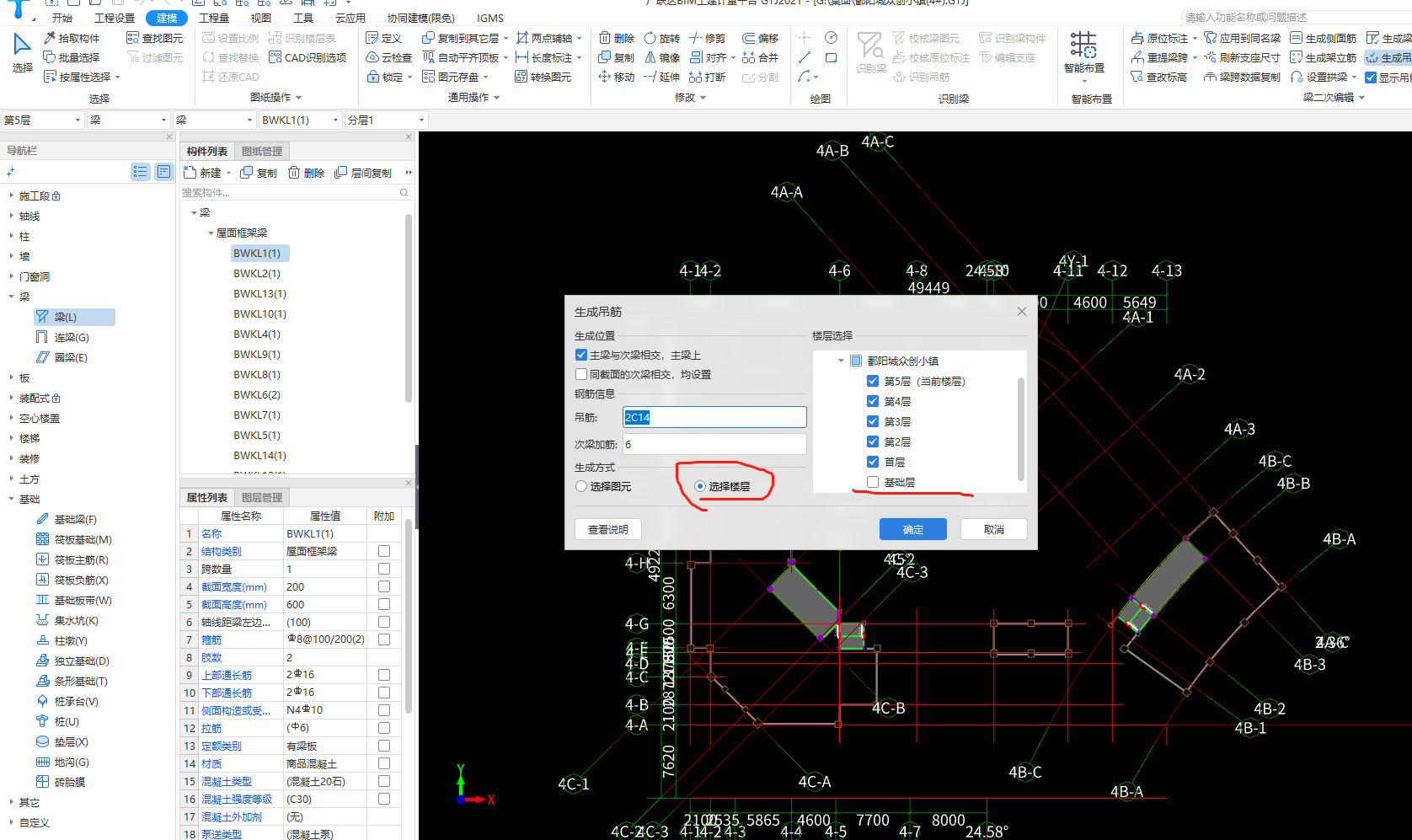Click the 取消 button in dialog

pyautogui.click(x=994, y=529)
